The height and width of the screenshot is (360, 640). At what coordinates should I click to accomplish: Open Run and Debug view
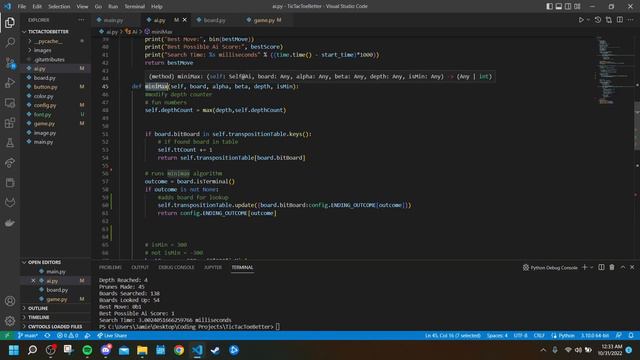[x=10, y=83]
